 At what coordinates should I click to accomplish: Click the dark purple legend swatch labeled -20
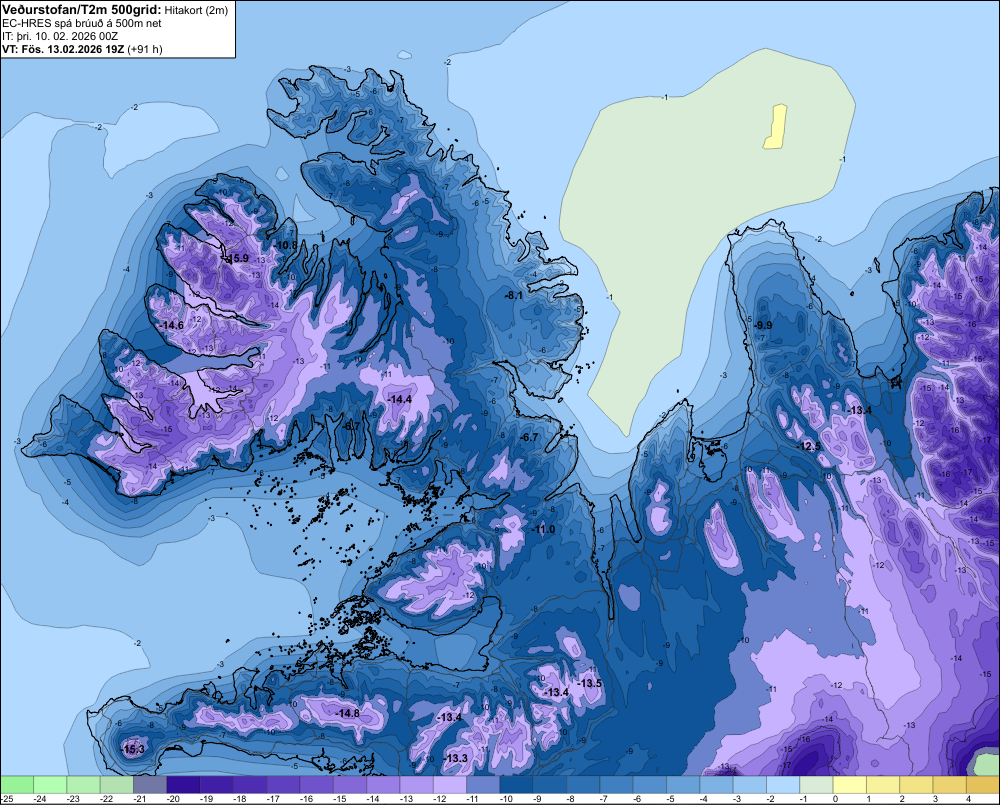tap(183, 784)
